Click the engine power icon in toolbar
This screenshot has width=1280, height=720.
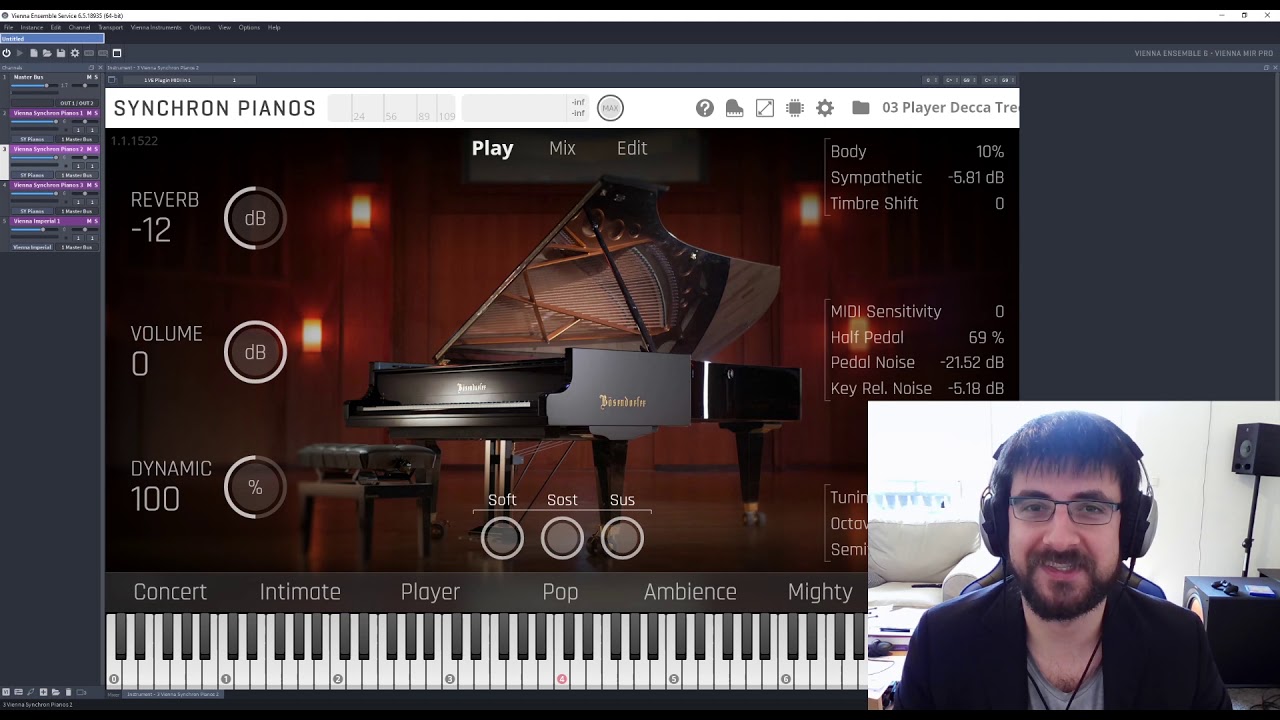(6, 53)
